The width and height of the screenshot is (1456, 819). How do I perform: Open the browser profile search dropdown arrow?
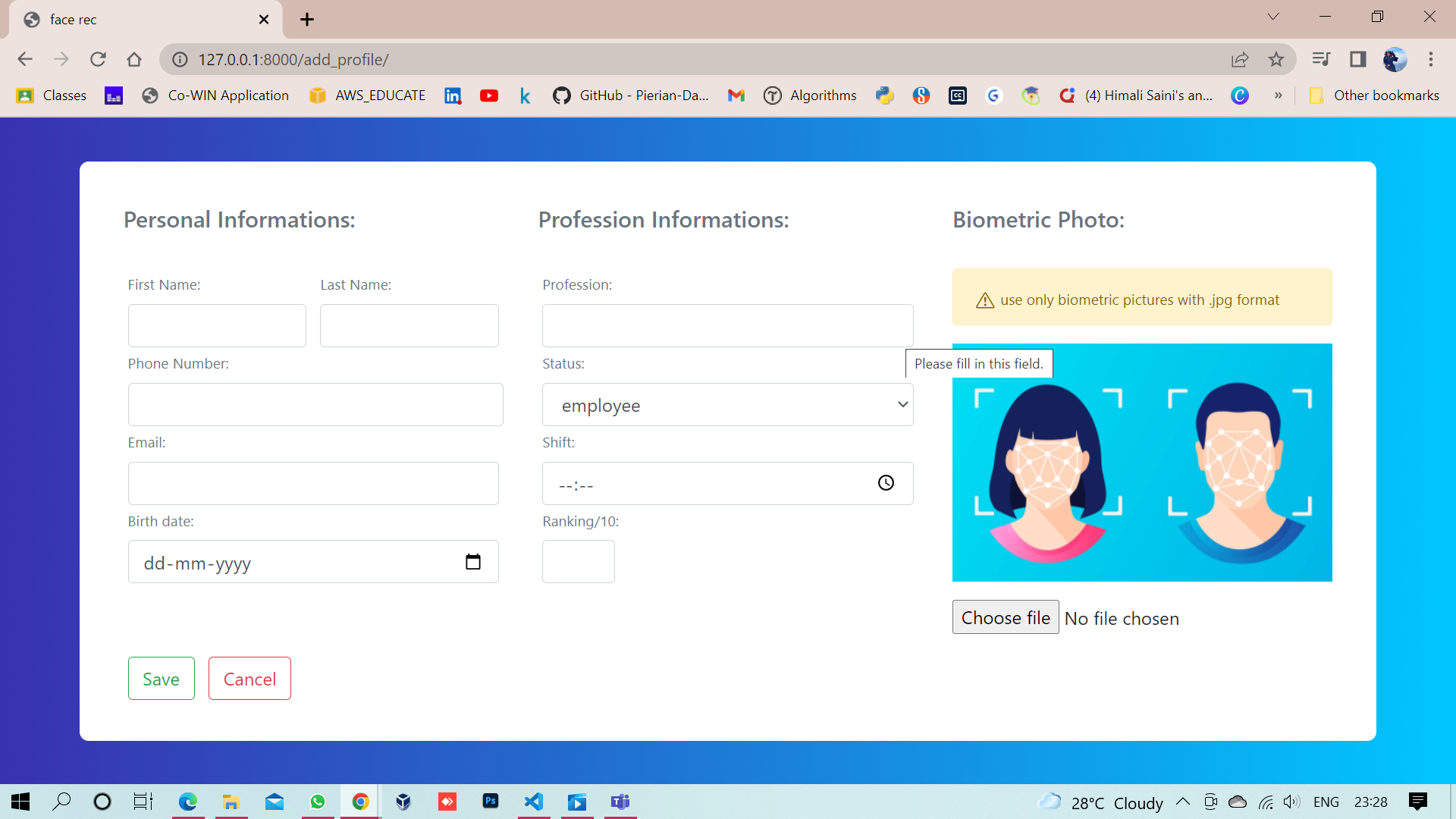(1273, 16)
